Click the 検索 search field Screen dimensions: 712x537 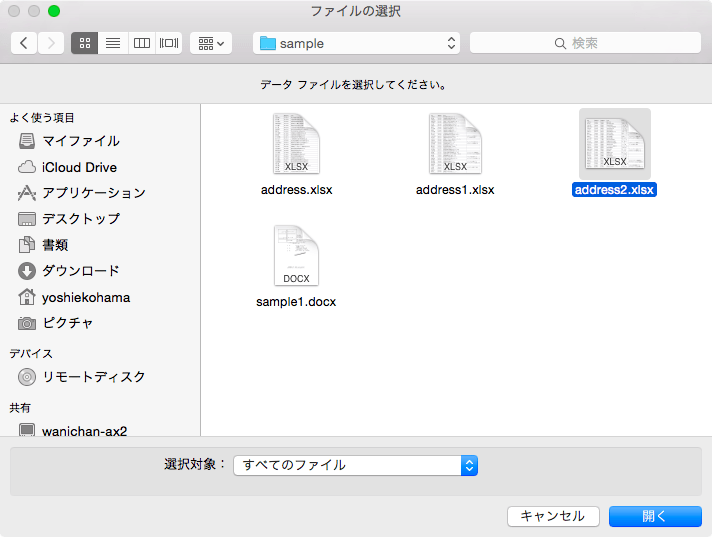[x=585, y=43]
